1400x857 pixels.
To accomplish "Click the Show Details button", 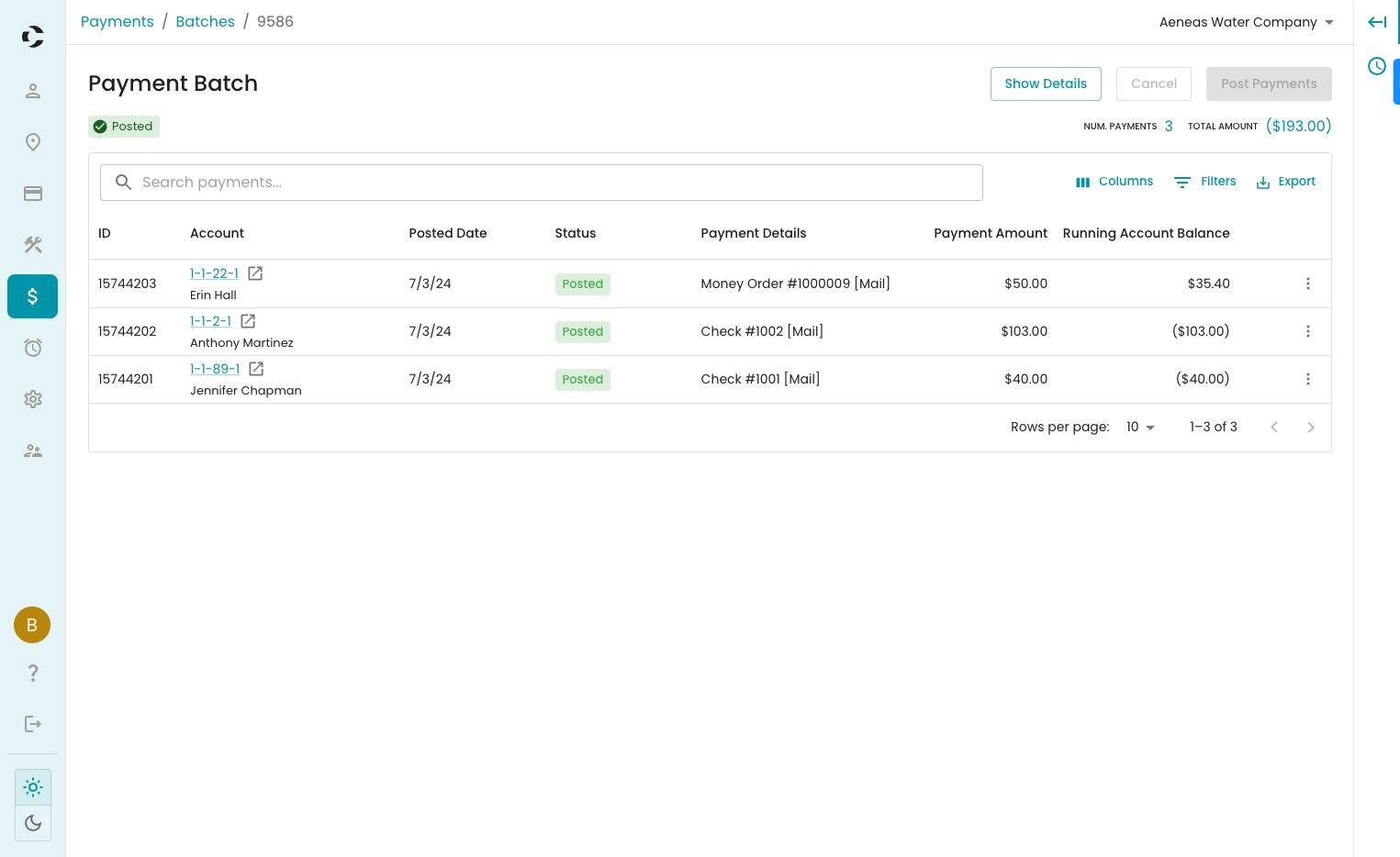I will pyautogui.click(x=1046, y=83).
